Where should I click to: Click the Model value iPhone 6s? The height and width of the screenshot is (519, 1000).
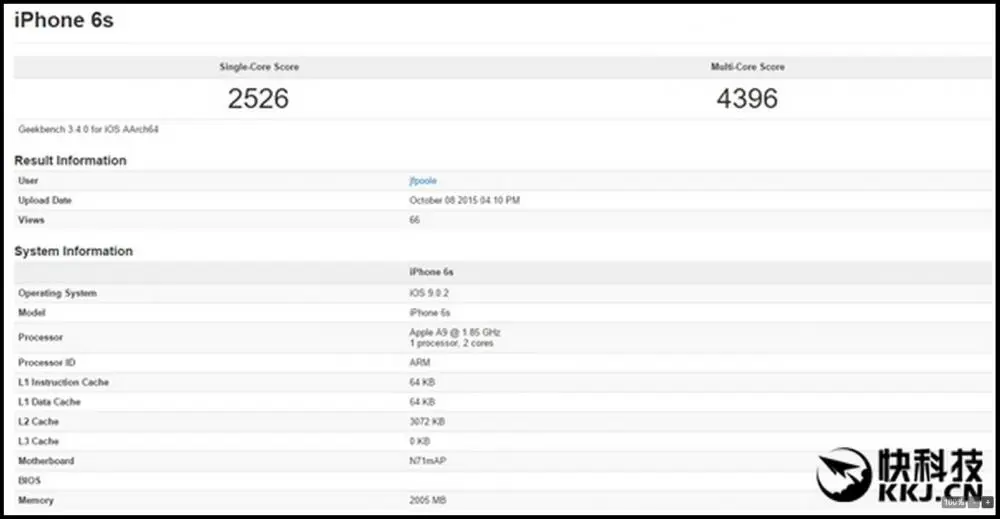(430, 313)
